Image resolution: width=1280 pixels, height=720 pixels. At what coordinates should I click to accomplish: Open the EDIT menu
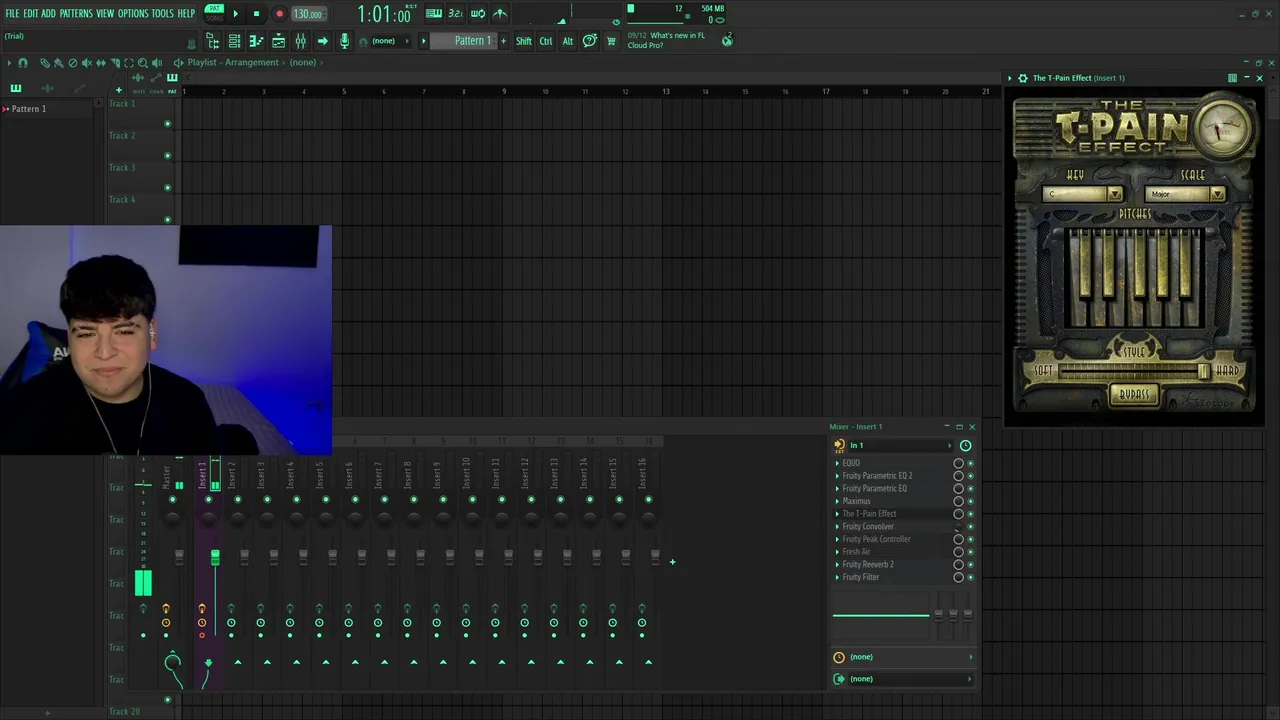pyautogui.click(x=31, y=13)
